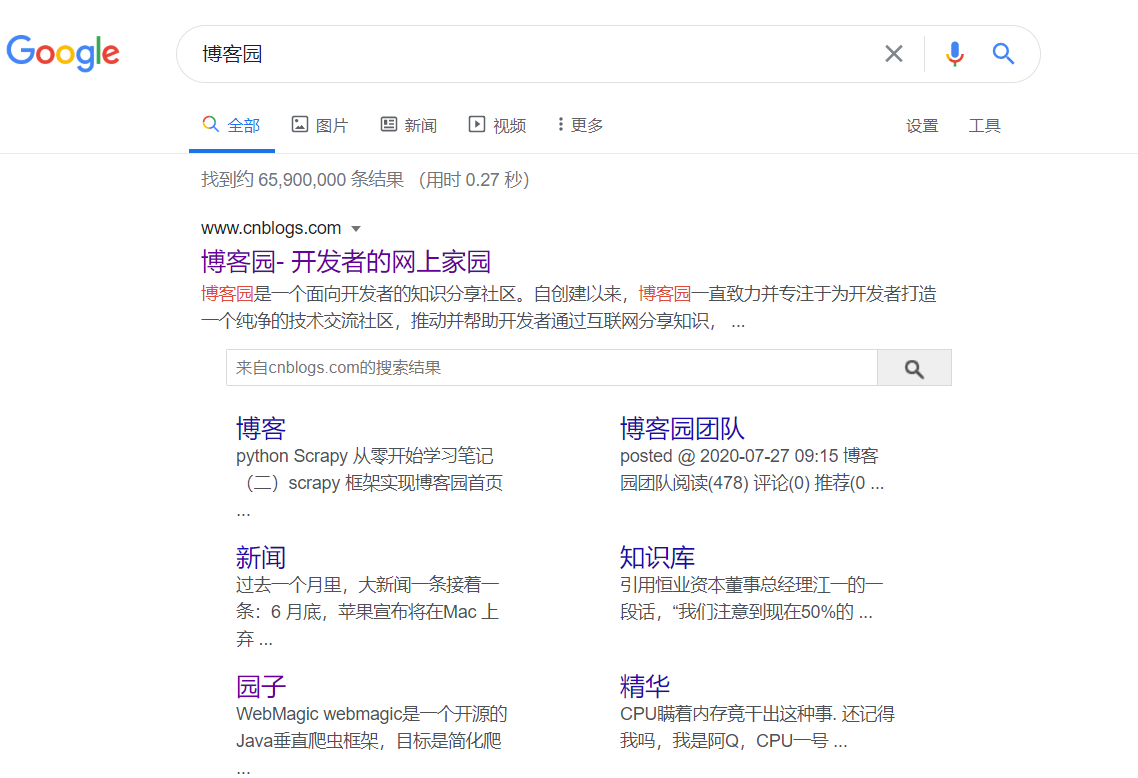This screenshot has height=778, width=1138.
Task: Click the blue magnifier search icon
Action: [1003, 54]
